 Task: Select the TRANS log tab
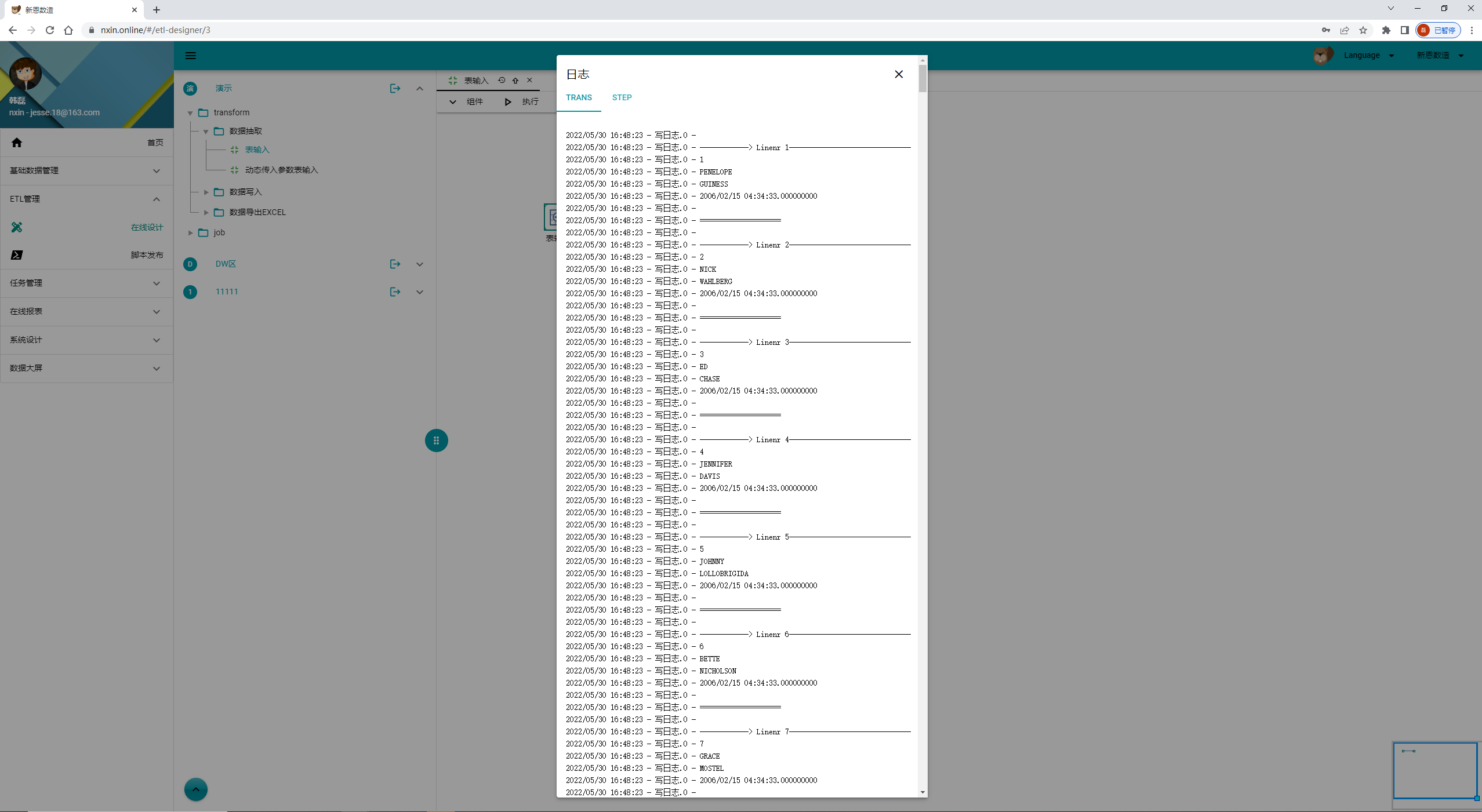pos(579,97)
